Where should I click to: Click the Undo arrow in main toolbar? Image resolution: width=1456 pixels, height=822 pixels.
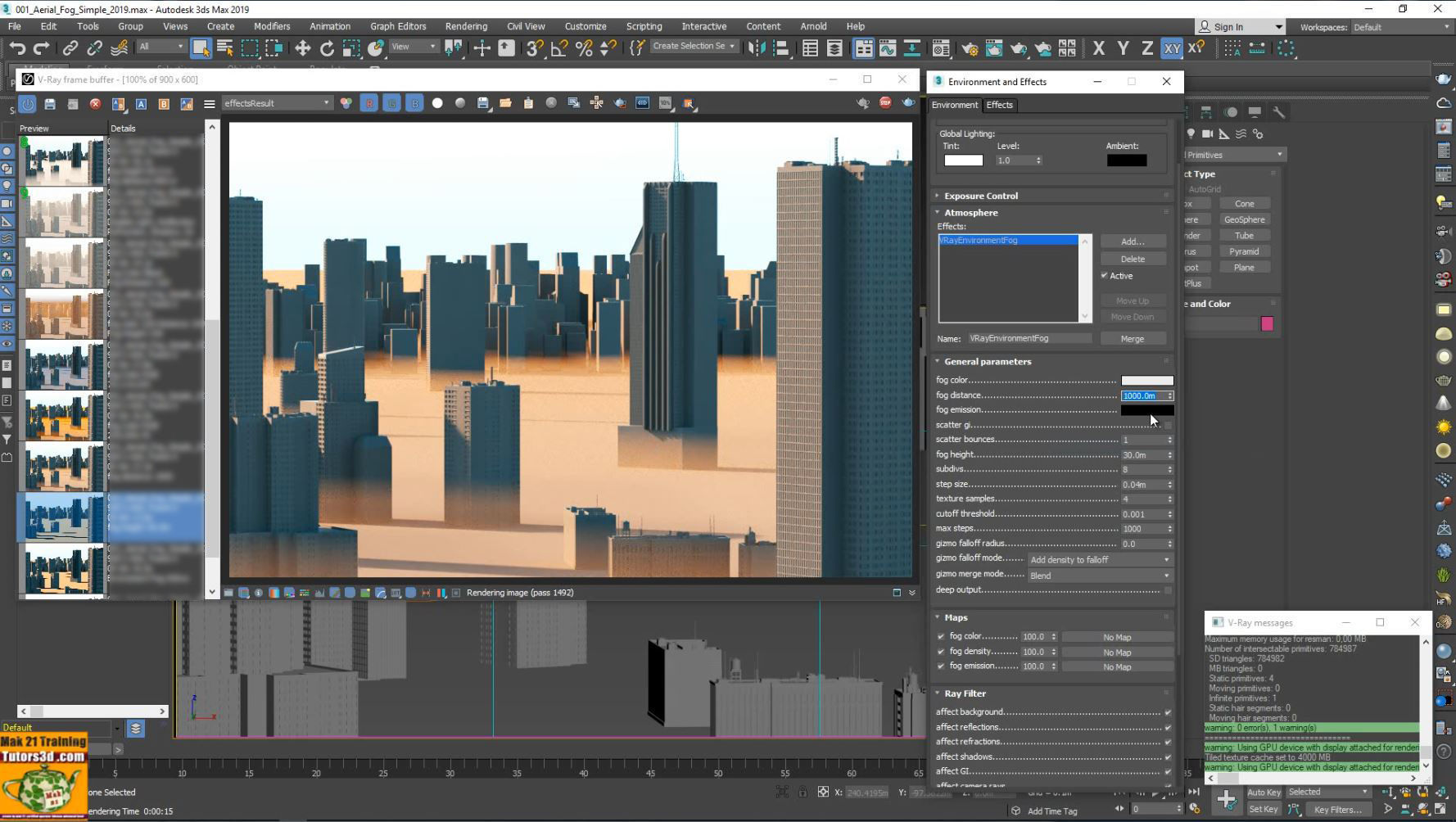coord(17,48)
